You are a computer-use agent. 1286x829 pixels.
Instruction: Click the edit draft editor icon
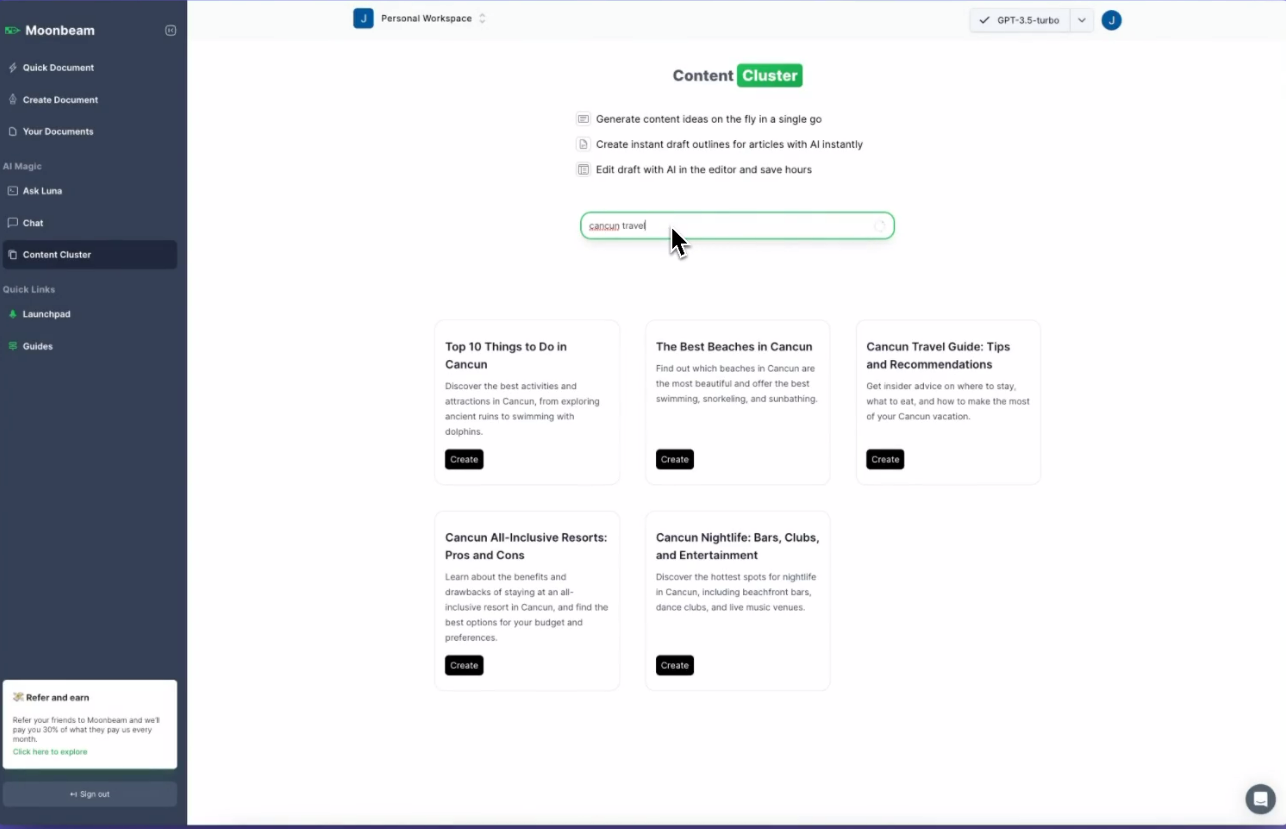[x=583, y=170]
